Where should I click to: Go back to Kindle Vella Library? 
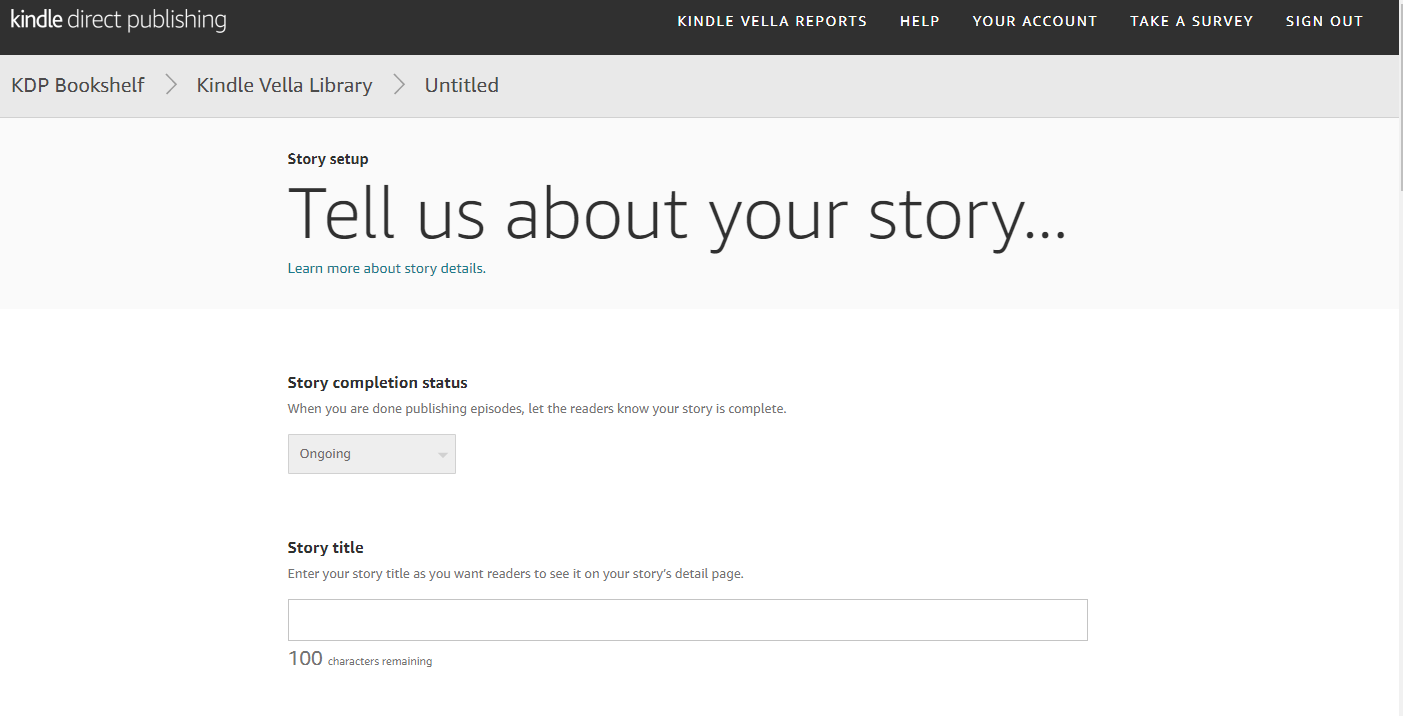[284, 85]
